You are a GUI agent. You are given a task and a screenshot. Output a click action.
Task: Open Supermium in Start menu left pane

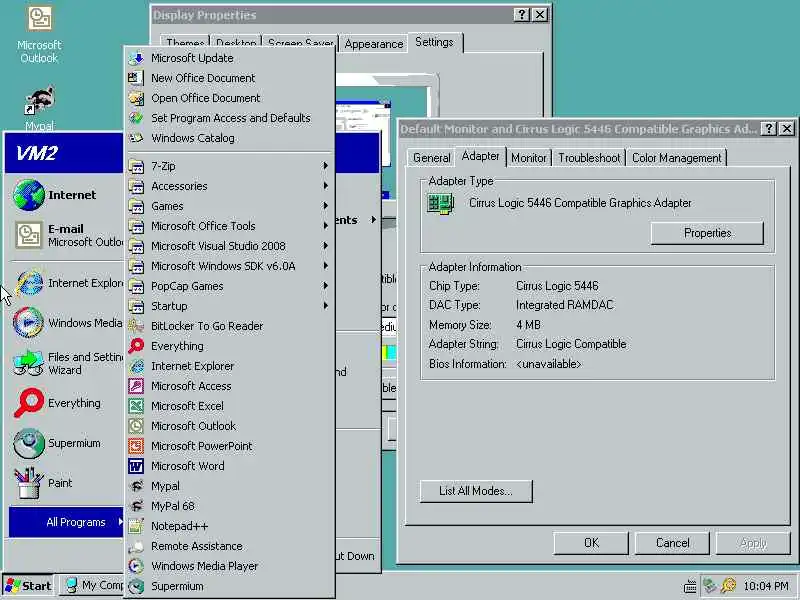[x=65, y=443]
